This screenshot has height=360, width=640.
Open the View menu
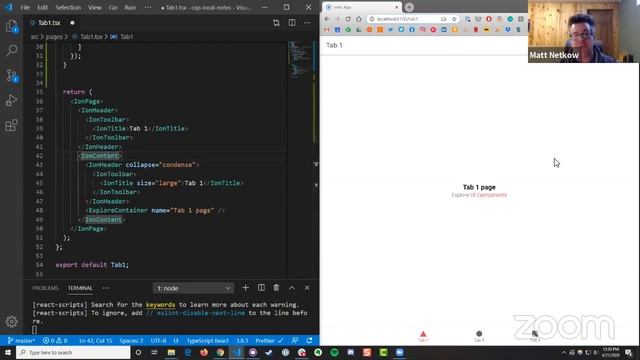tap(95, 7)
